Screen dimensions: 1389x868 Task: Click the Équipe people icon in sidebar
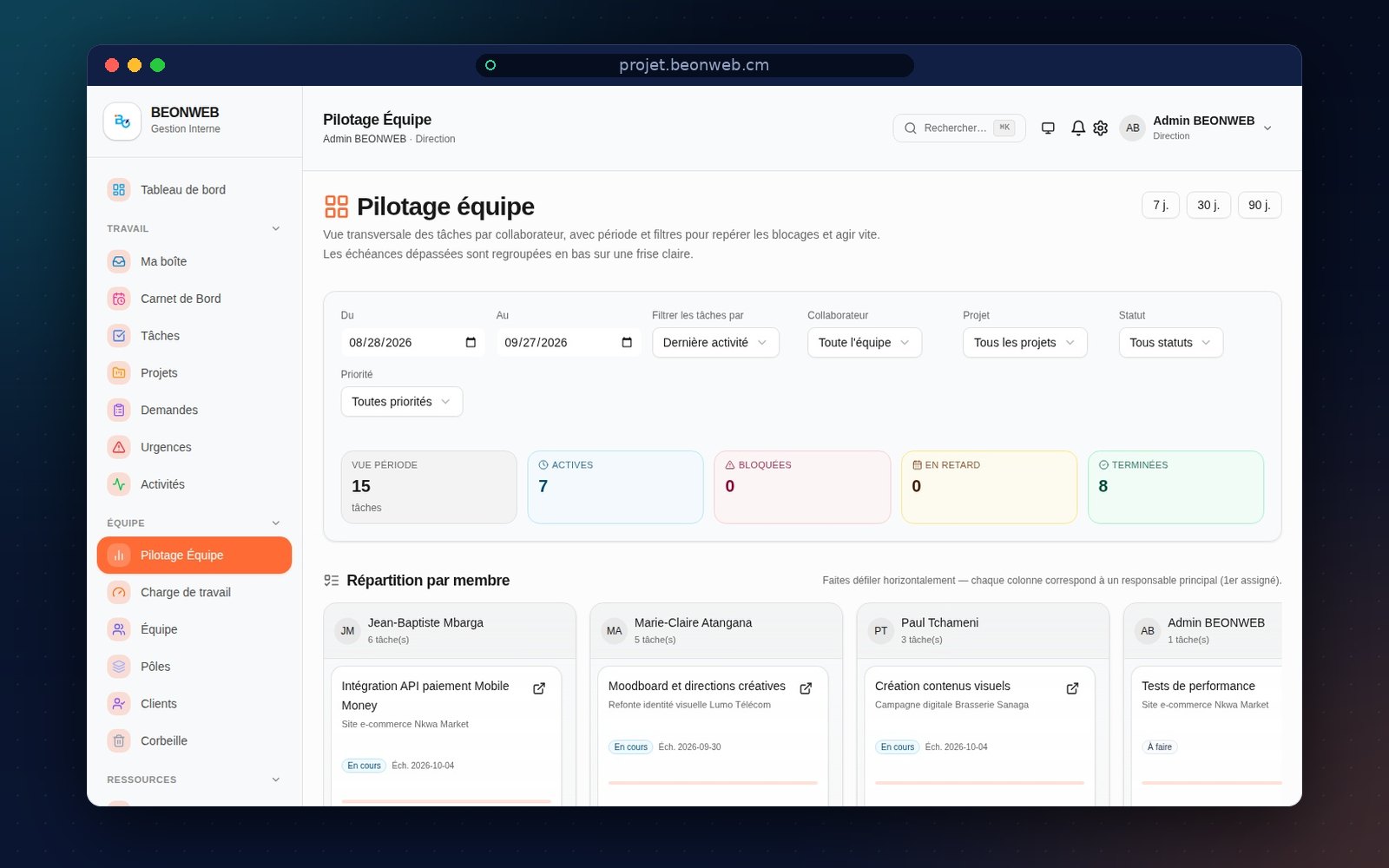119,629
